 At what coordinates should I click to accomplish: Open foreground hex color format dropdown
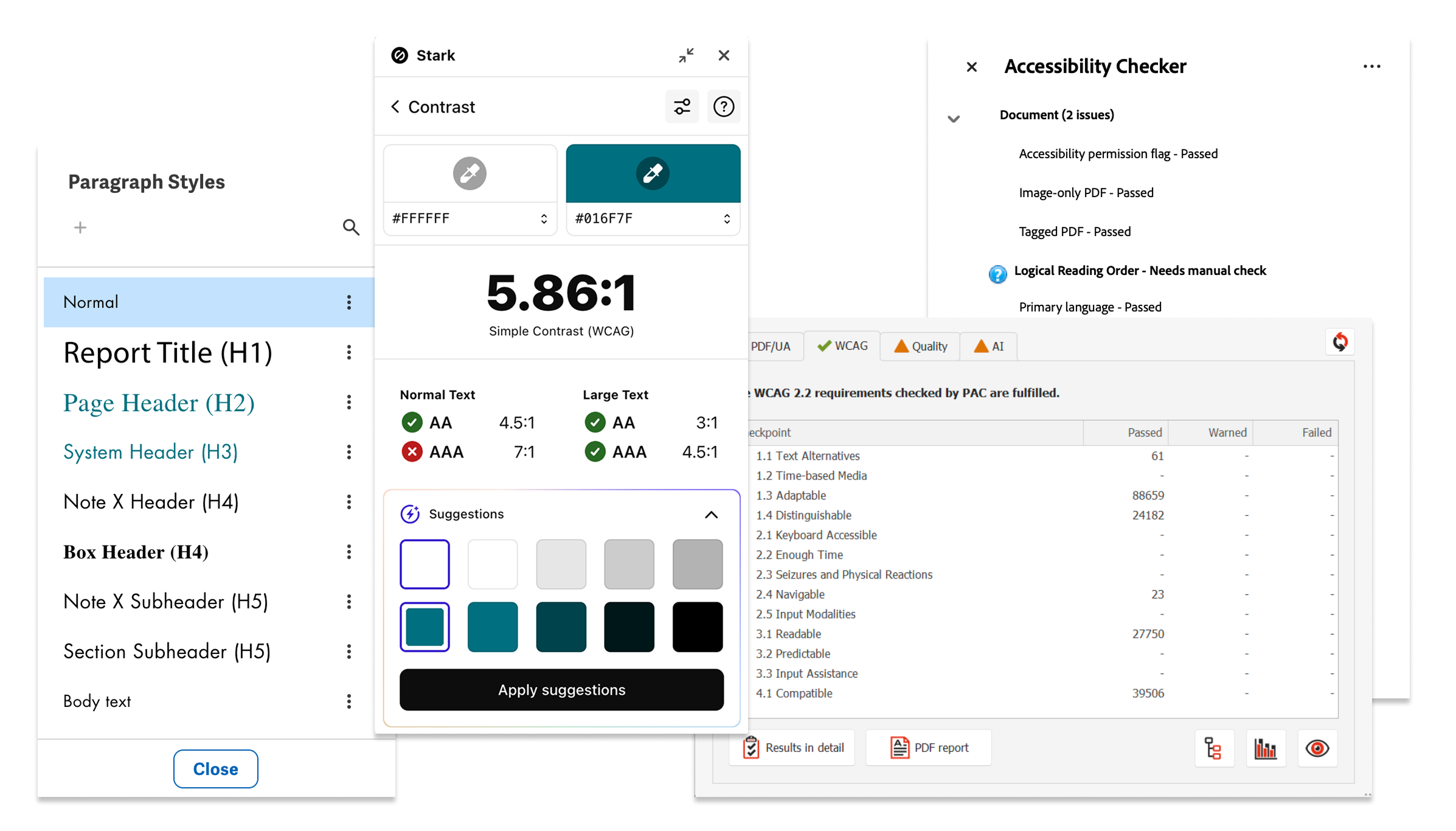point(544,219)
